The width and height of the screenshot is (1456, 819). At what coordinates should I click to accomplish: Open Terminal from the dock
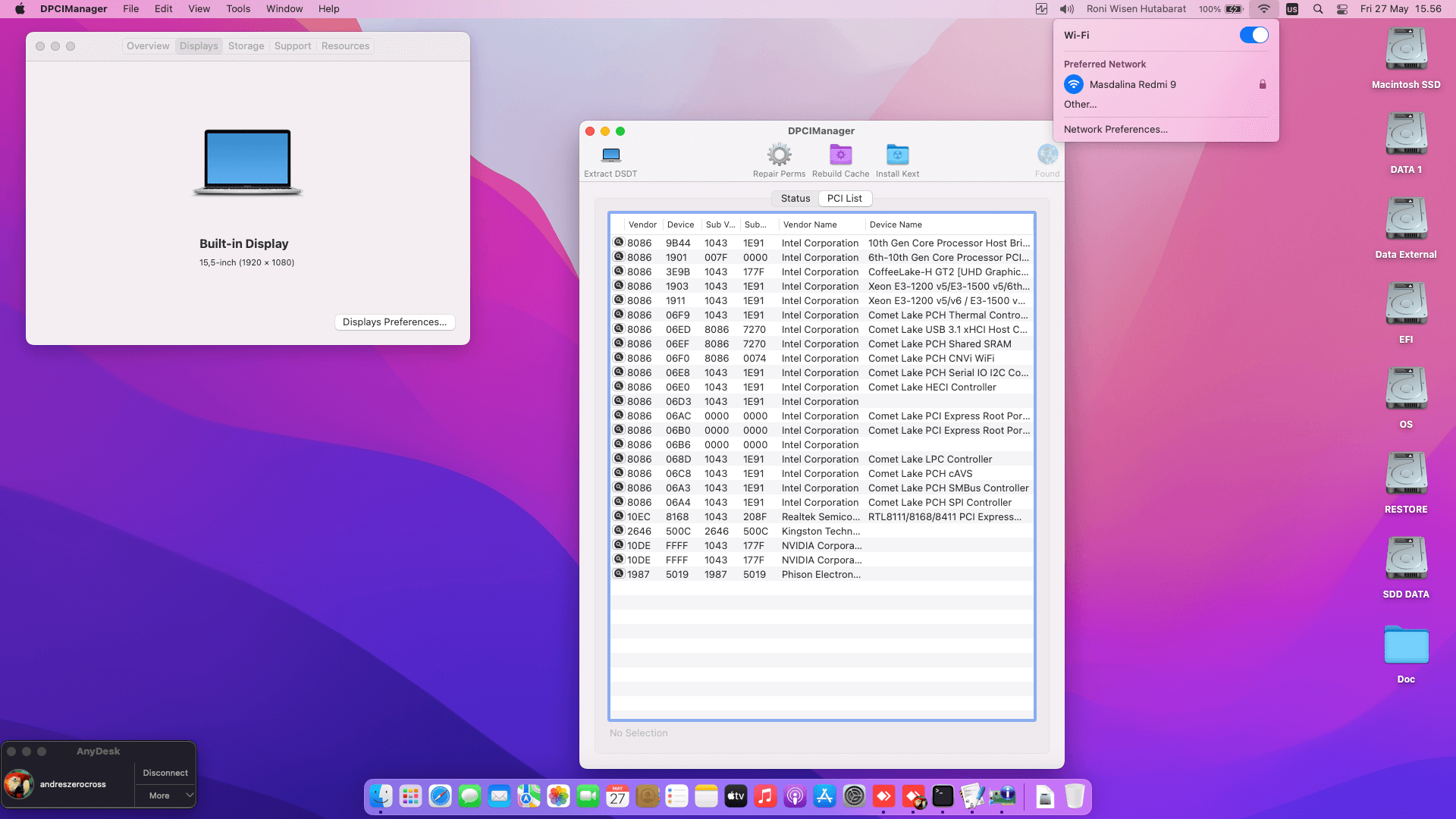943,796
